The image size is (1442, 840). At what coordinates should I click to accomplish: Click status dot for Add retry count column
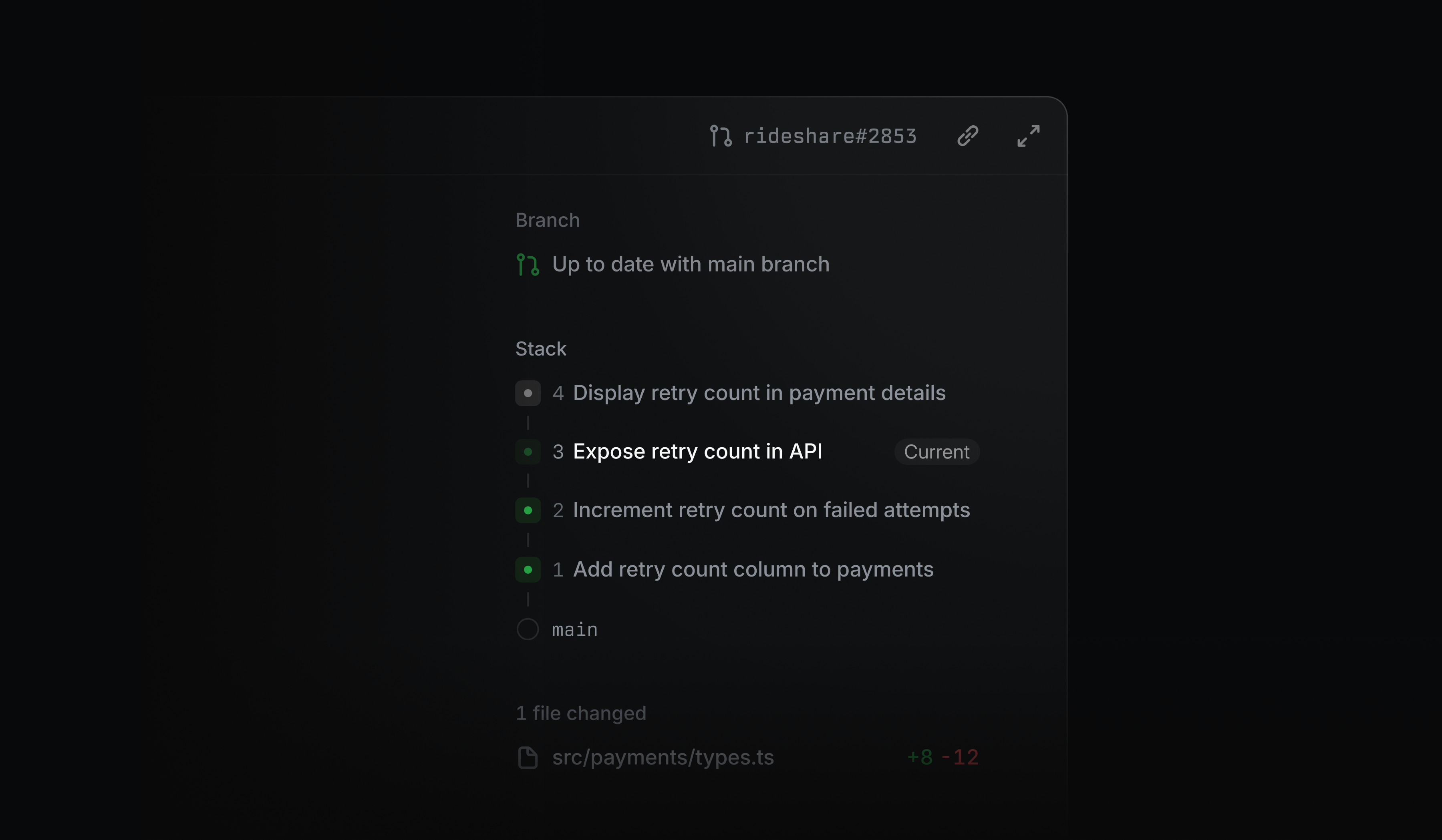[528, 569]
